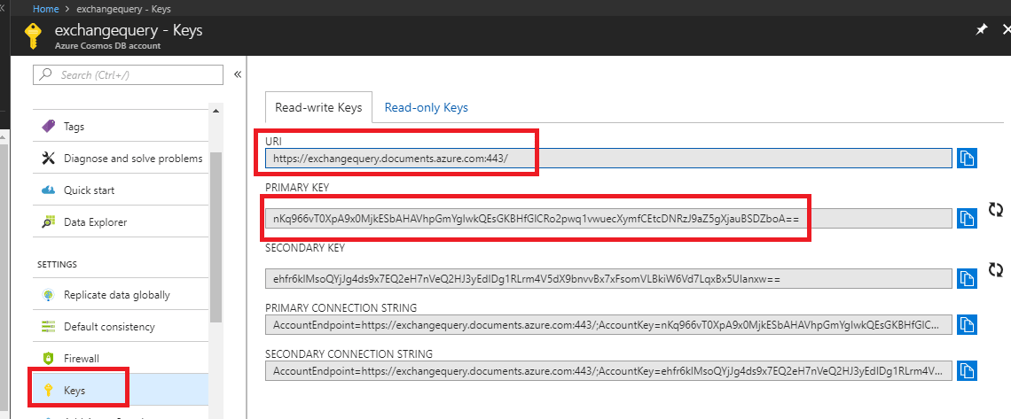Click the Azure Cosmos DB account subtitle
Image resolution: width=1011 pixels, height=419 pixels.
point(108,46)
